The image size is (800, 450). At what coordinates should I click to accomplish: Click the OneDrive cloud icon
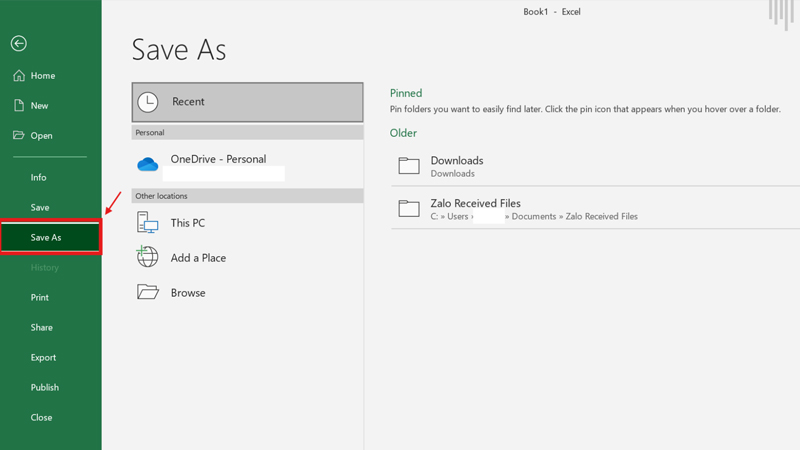click(148, 164)
